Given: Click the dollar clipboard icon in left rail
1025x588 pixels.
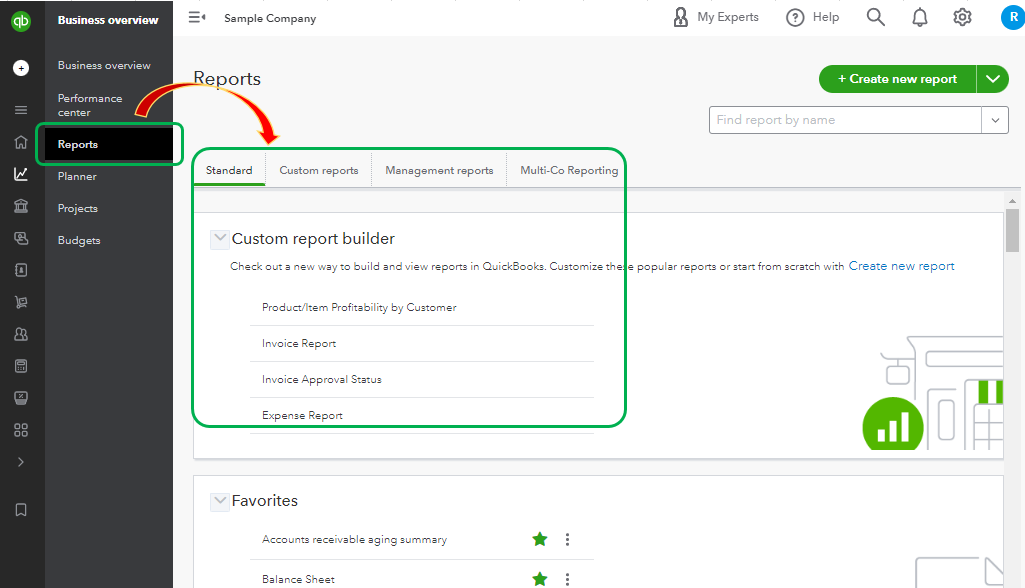Looking at the screenshot, I should pos(21,269).
